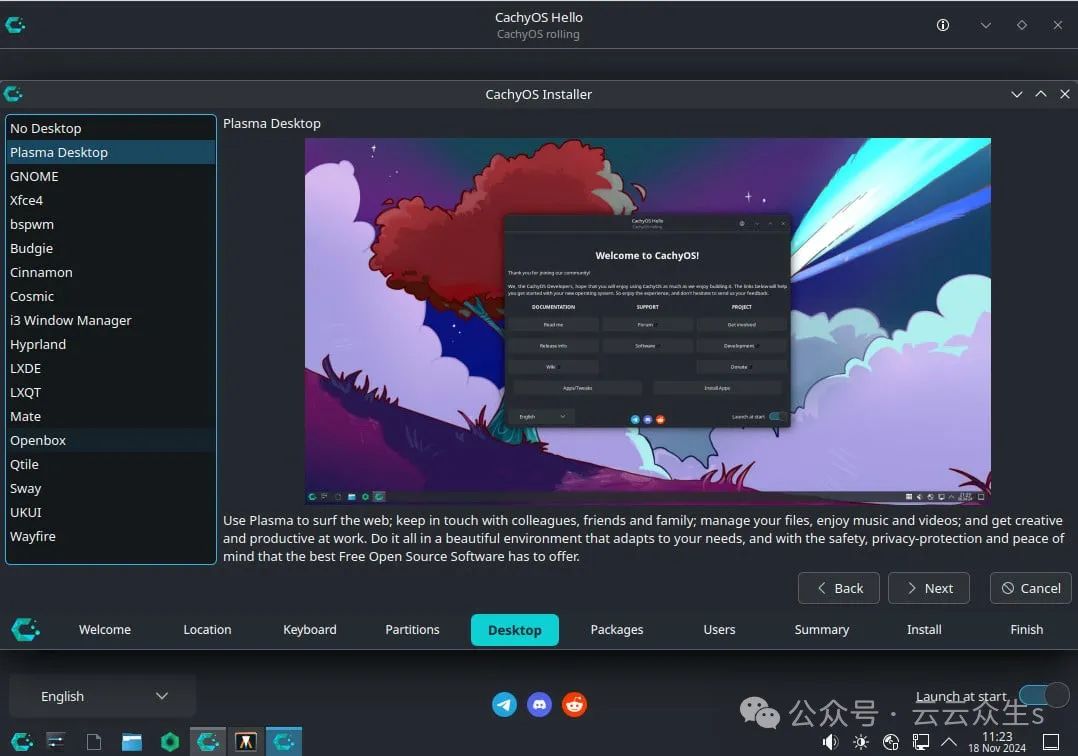Go to the Welcome installer step

coord(104,630)
